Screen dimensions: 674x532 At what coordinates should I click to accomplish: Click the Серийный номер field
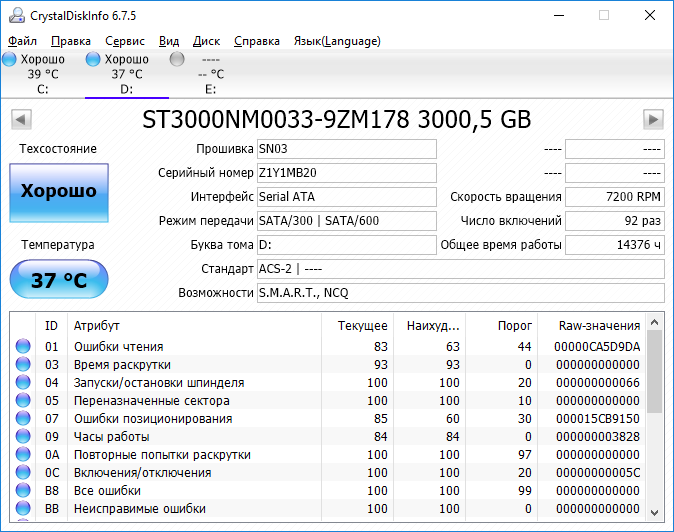(347, 173)
